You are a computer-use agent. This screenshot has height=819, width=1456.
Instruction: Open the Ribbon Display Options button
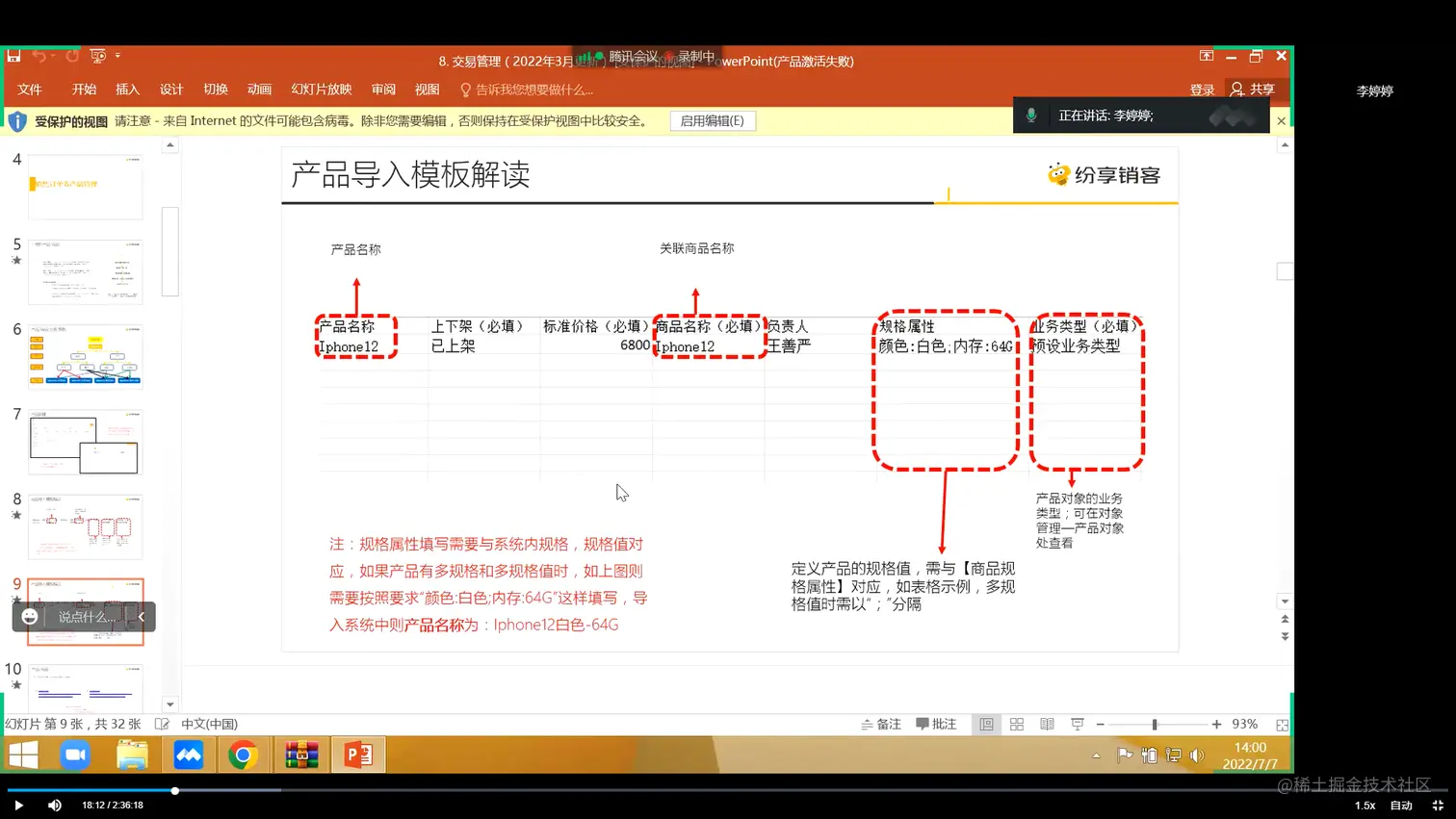point(1206,57)
